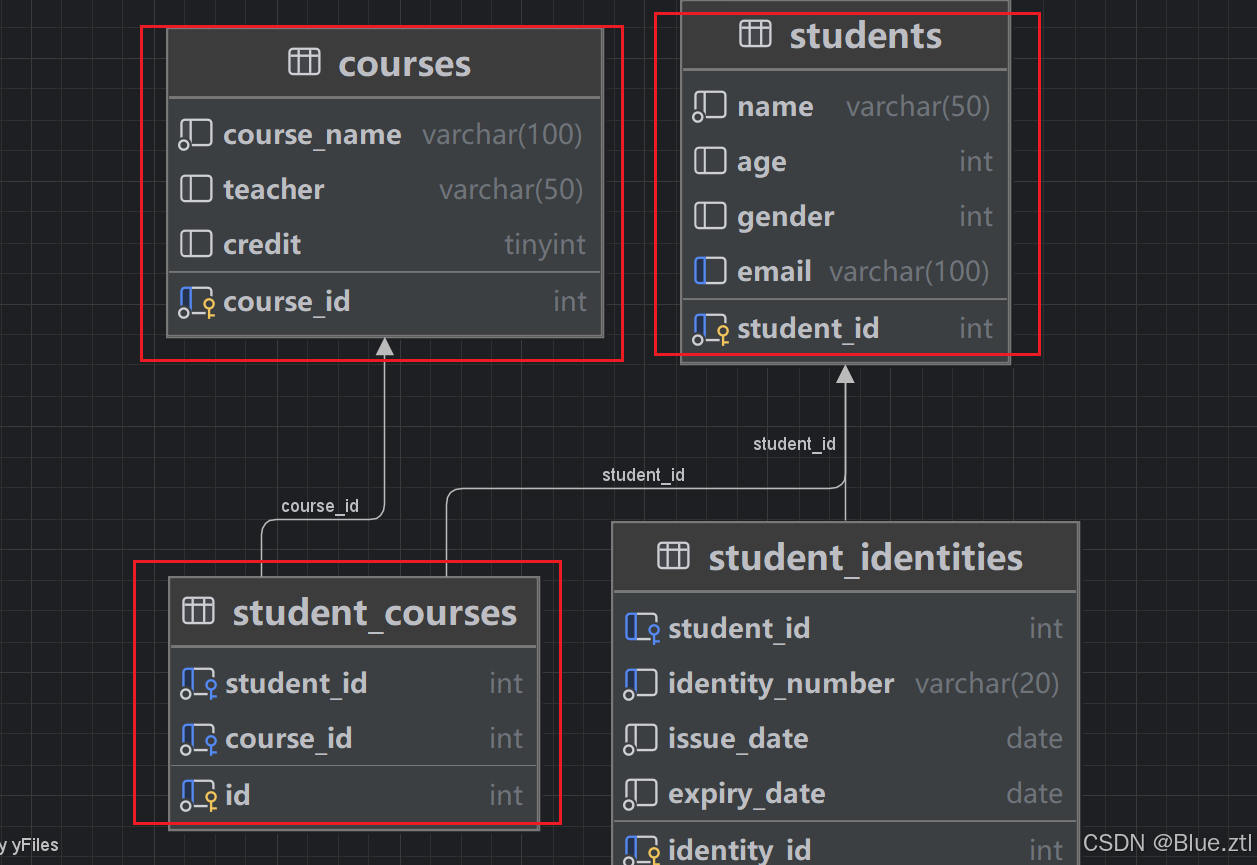Click the foreign key icon of student_identities student_id
The width and height of the screenshot is (1257, 865).
coord(642,629)
